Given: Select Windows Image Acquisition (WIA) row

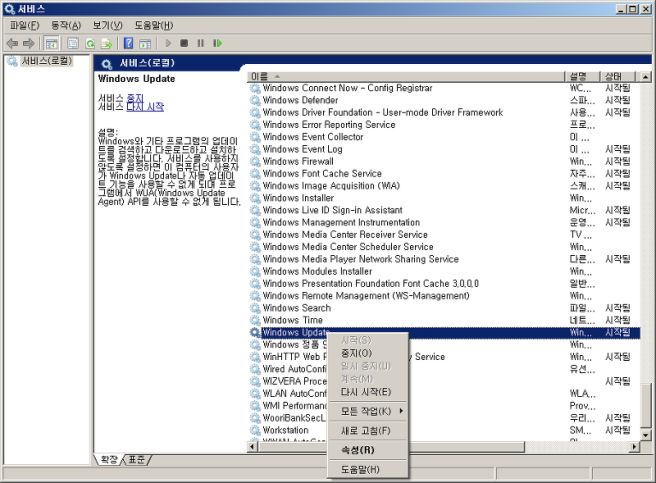Looking at the screenshot, I should point(443,186).
